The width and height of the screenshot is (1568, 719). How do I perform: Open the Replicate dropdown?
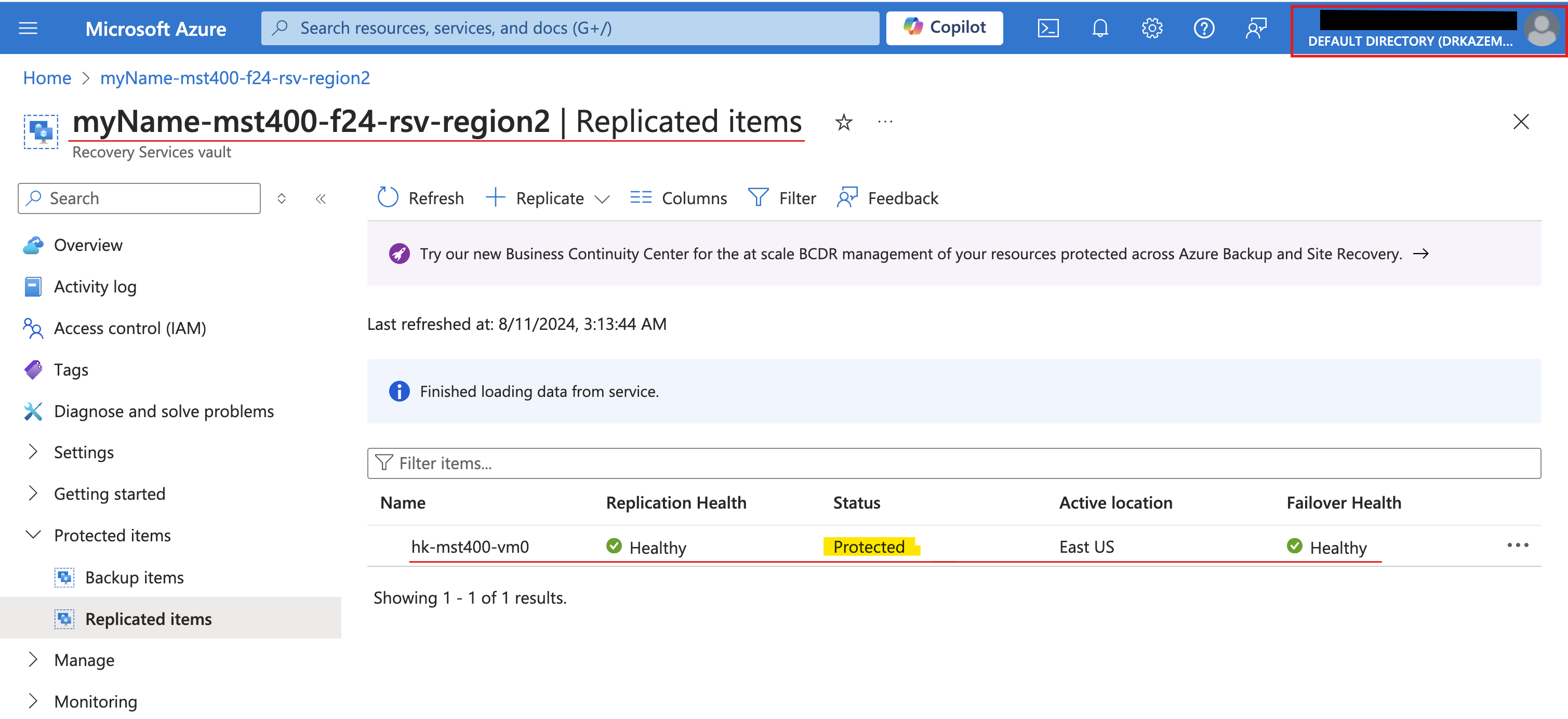[548, 198]
